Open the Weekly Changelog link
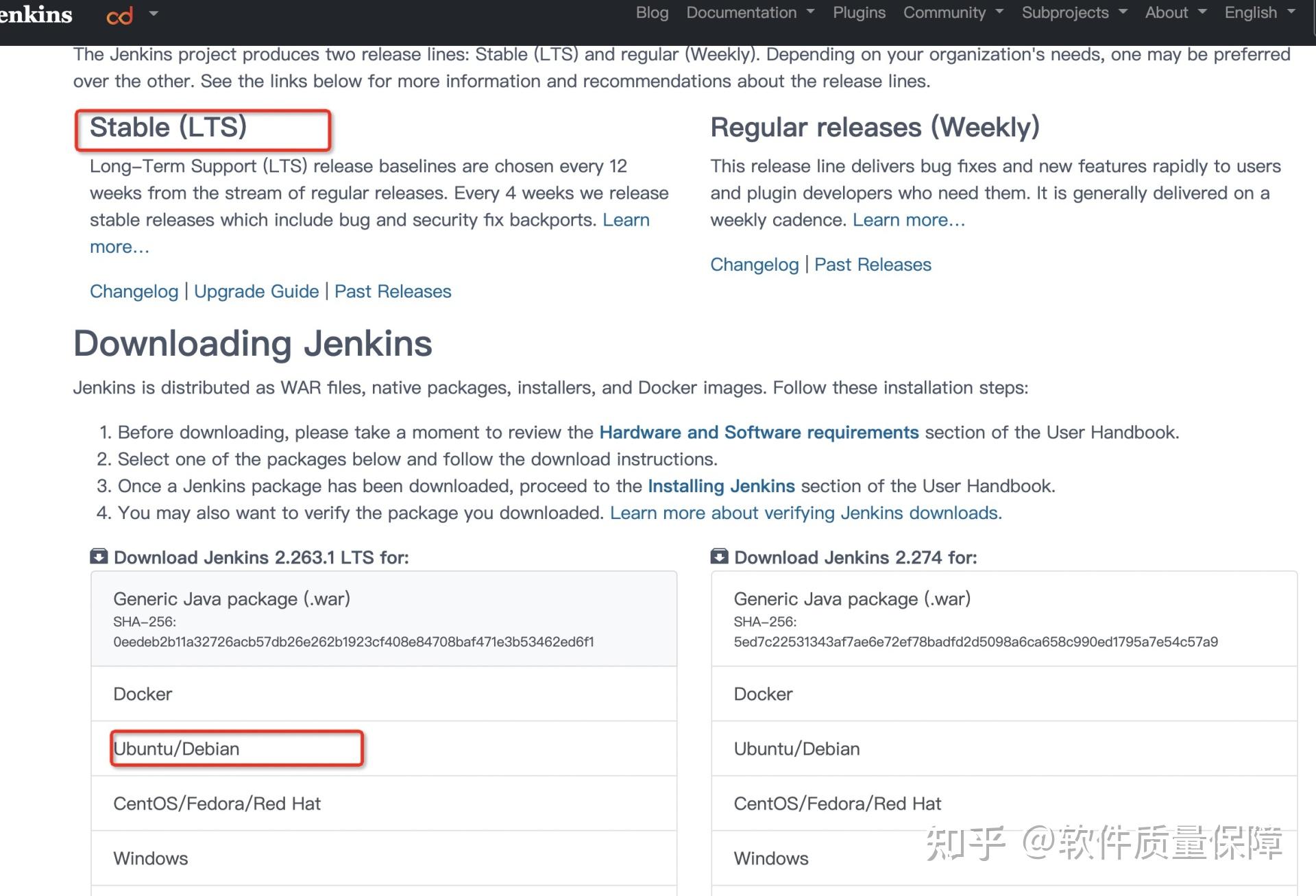 [754, 265]
